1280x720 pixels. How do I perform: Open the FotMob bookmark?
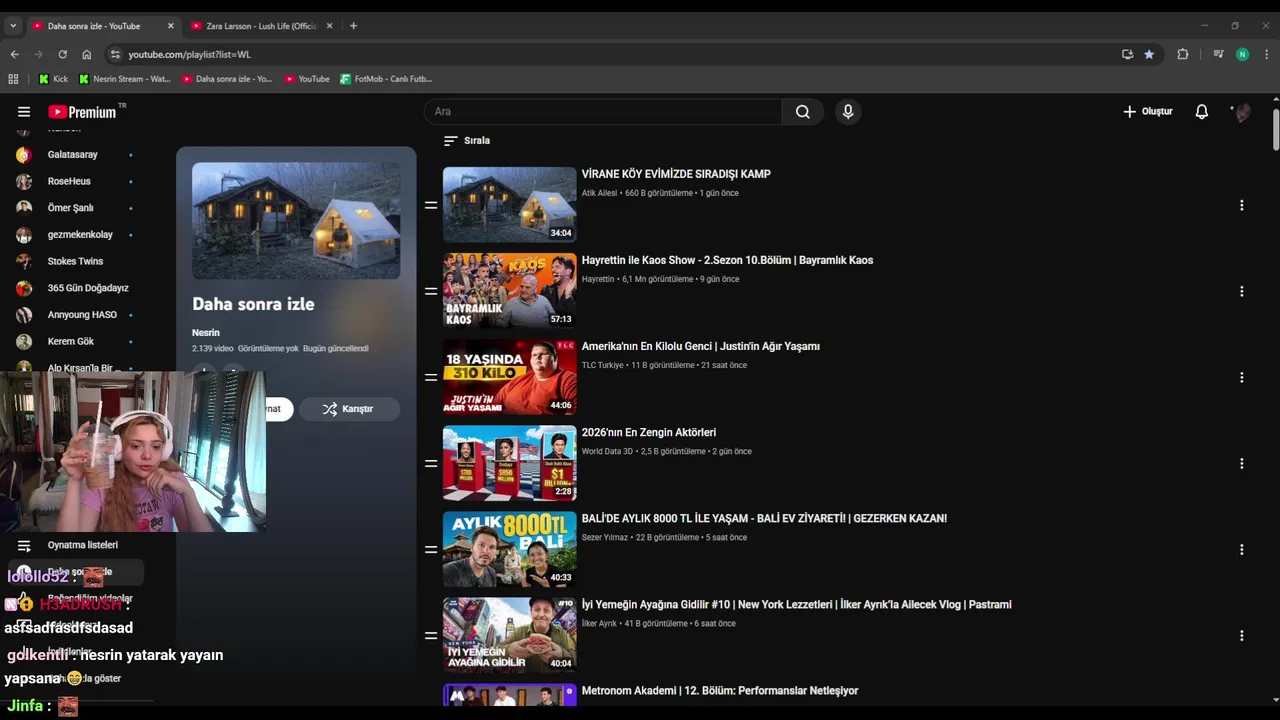tap(385, 79)
